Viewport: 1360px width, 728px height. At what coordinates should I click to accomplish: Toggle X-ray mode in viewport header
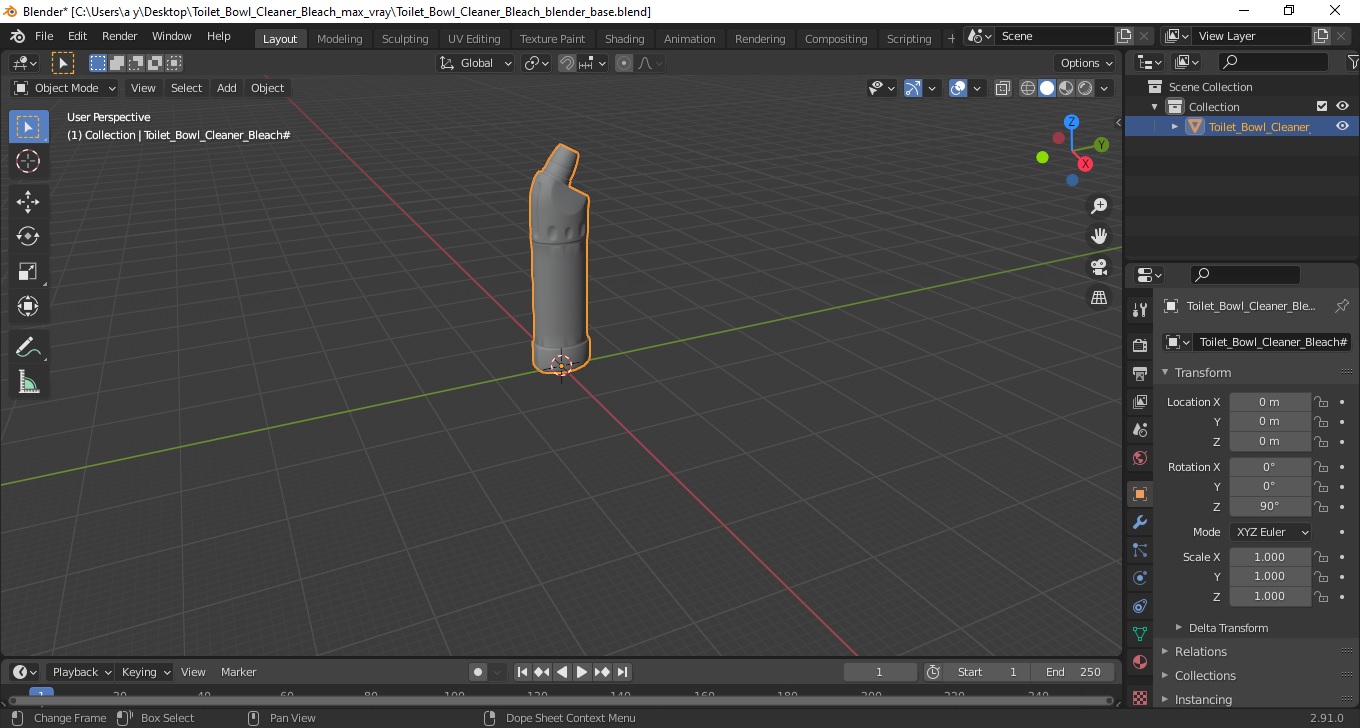(x=1003, y=88)
